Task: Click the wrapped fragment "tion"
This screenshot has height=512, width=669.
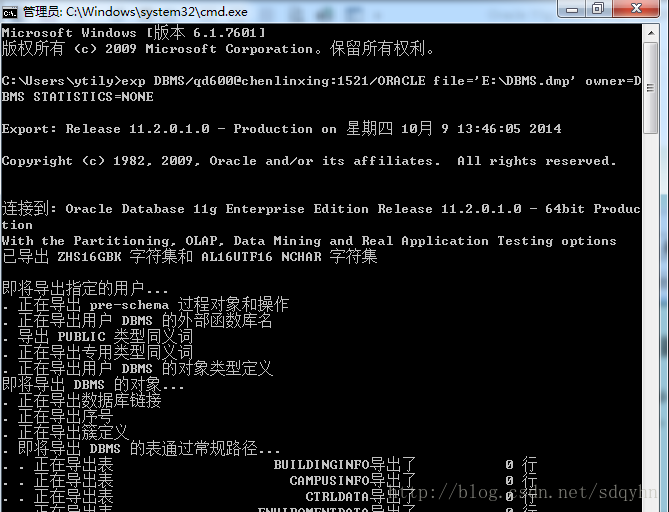Action: tap(17, 225)
